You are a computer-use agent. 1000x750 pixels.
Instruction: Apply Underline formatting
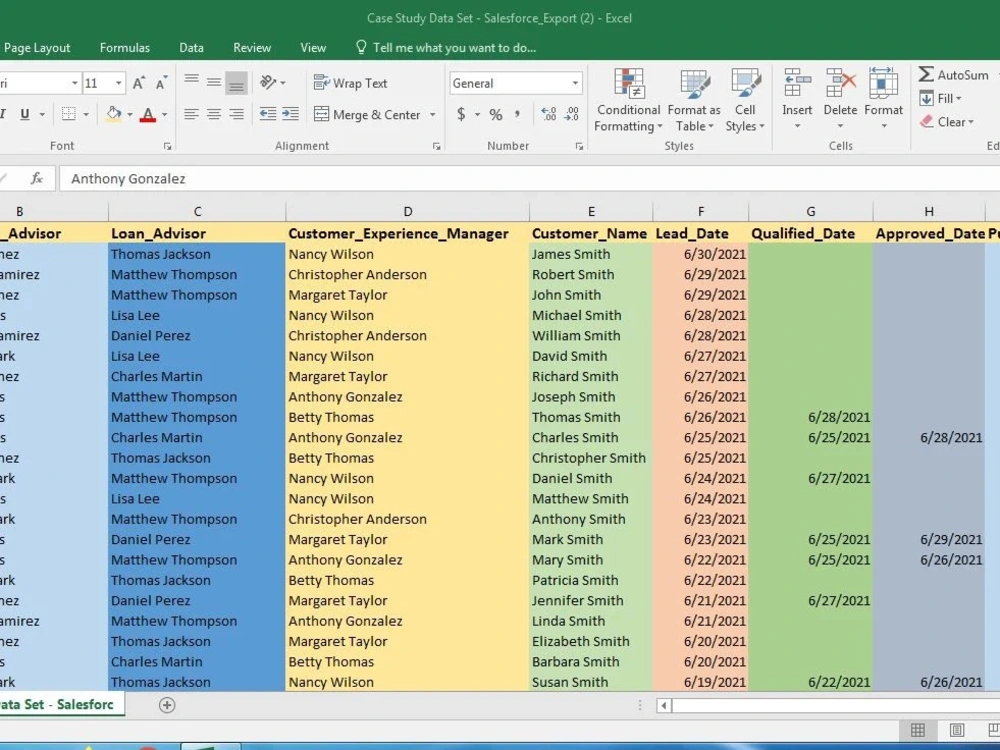25,114
